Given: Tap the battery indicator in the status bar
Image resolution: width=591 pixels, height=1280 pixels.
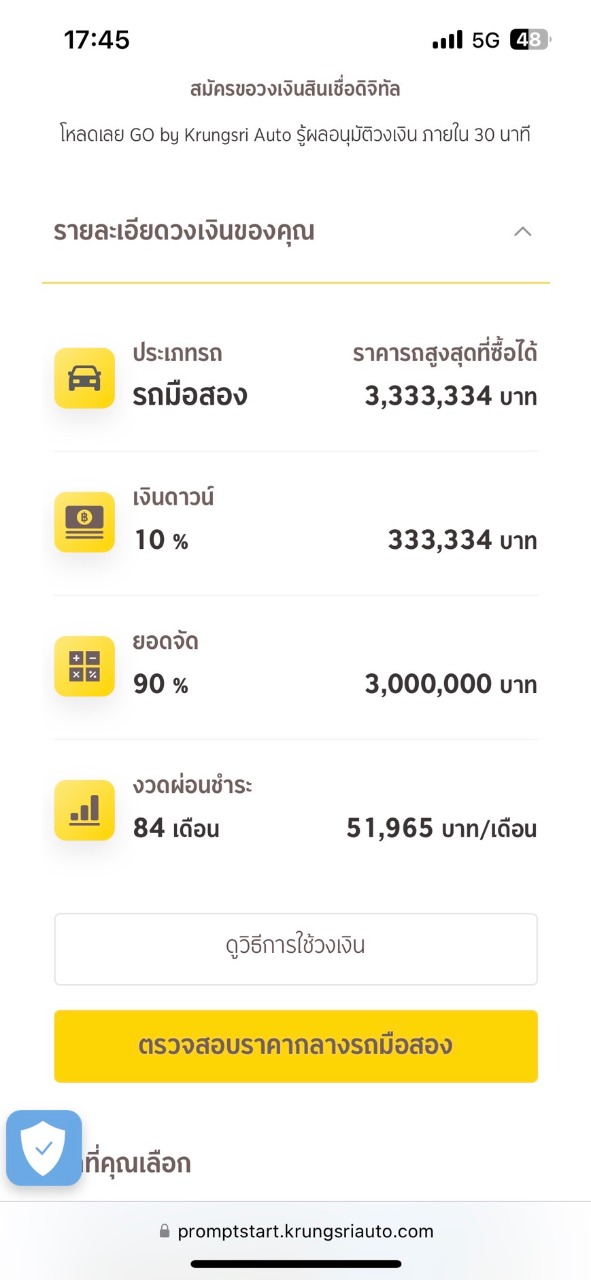Looking at the screenshot, I should (x=529, y=40).
